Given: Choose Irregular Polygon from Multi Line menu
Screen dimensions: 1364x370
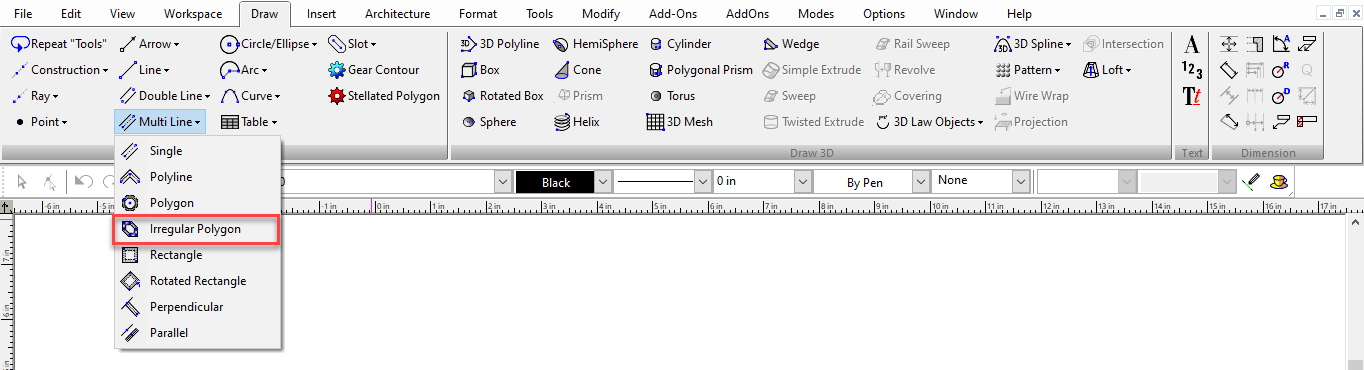Looking at the screenshot, I should (x=197, y=229).
